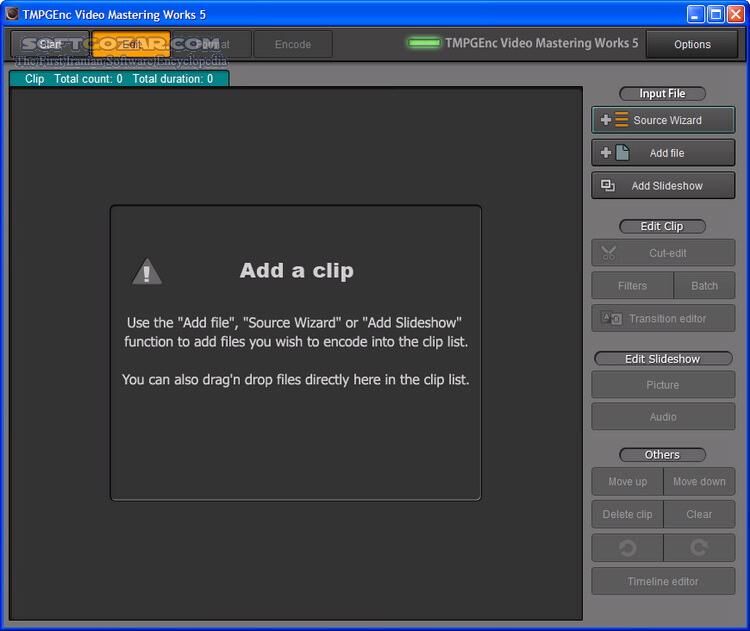The width and height of the screenshot is (750, 631).
Task: Click the Input File section label
Action: coord(662,93)
